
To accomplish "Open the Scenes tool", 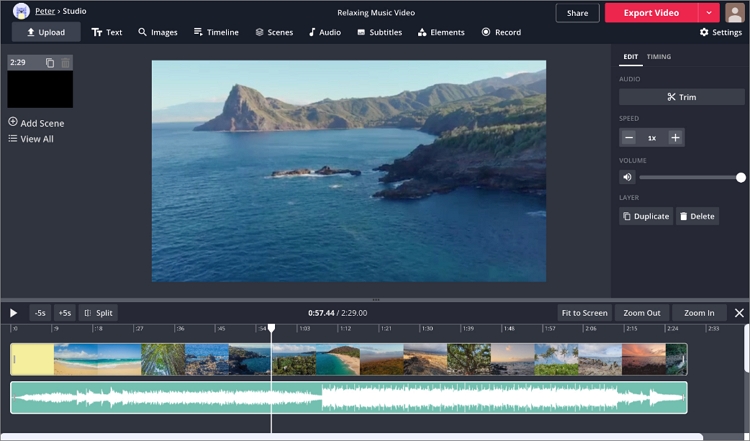I will point(274,32).
